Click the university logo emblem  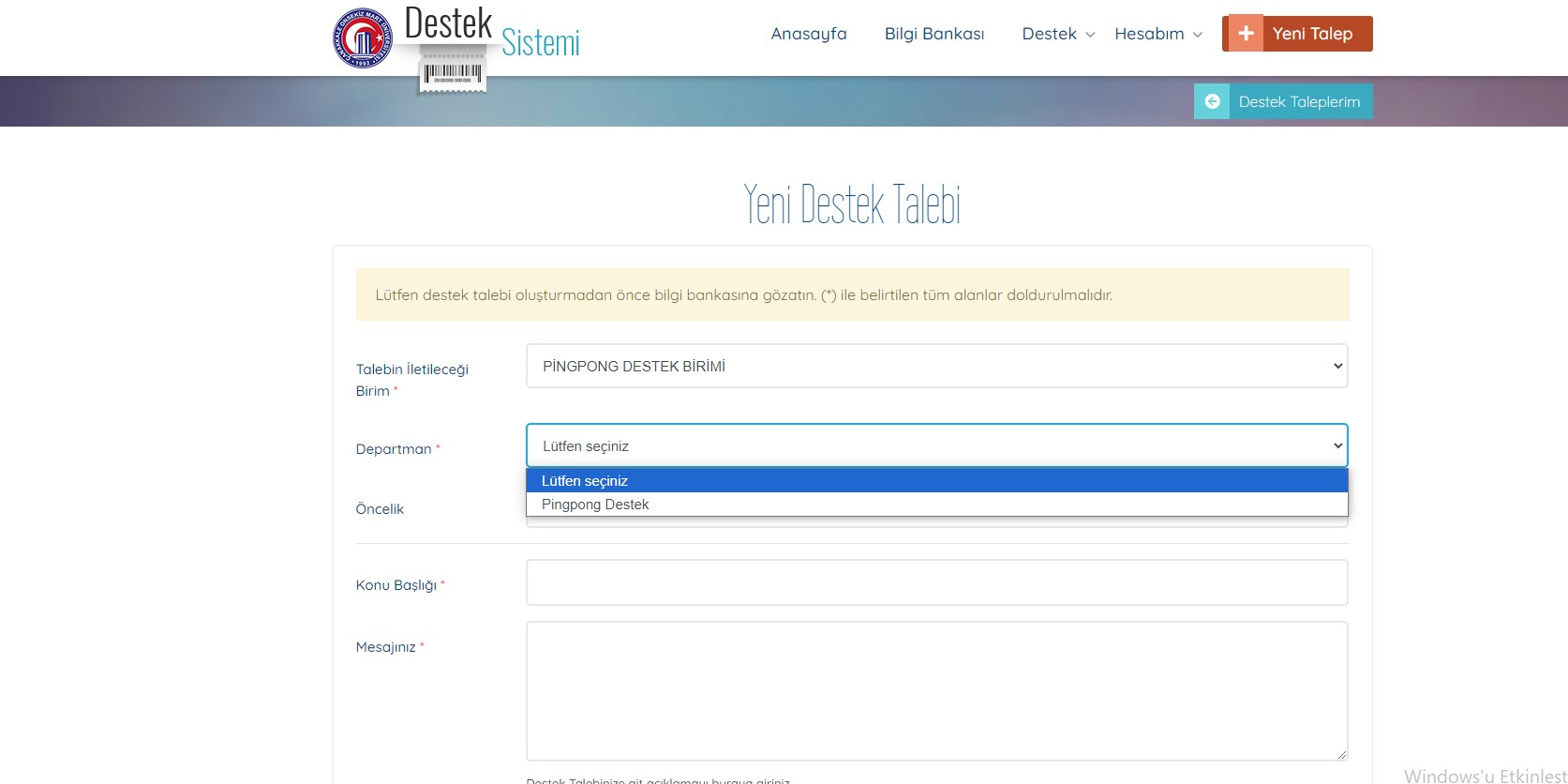click(x=364, y=38)
